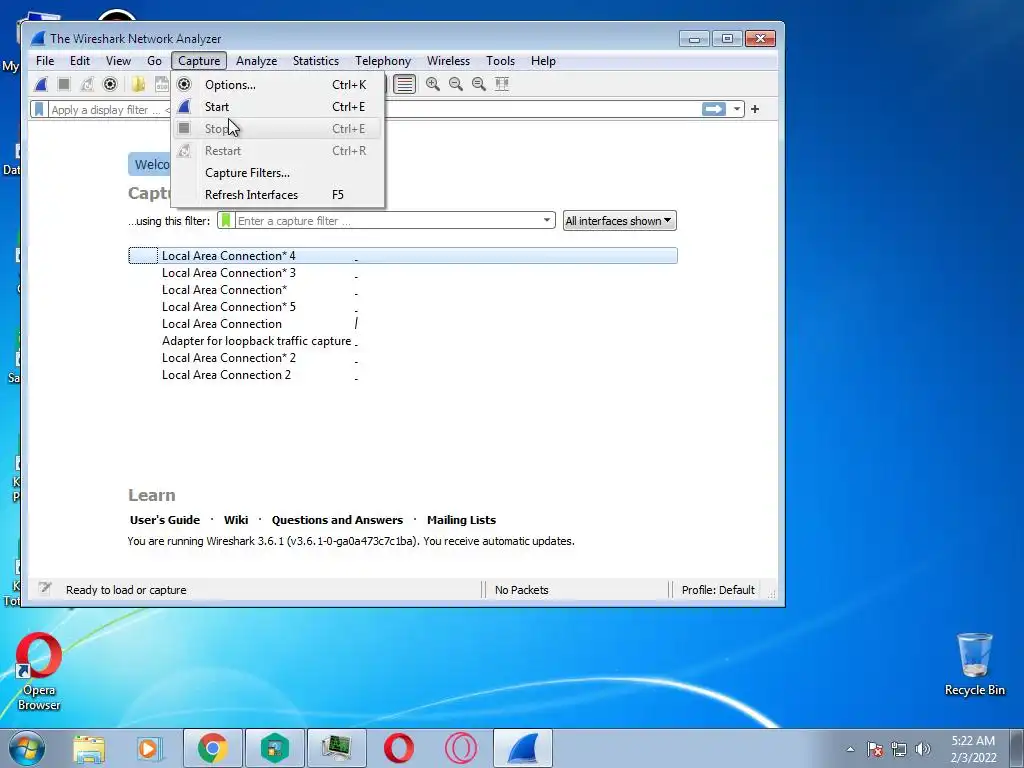Click the Enter a capture filter input field
This screenshot has width=1024, height=768.
(387, 221)
